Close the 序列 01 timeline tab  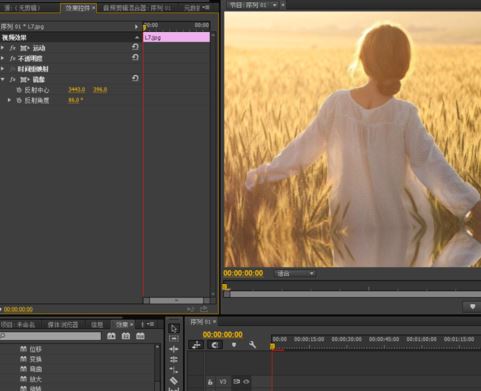tap(215, 322)
